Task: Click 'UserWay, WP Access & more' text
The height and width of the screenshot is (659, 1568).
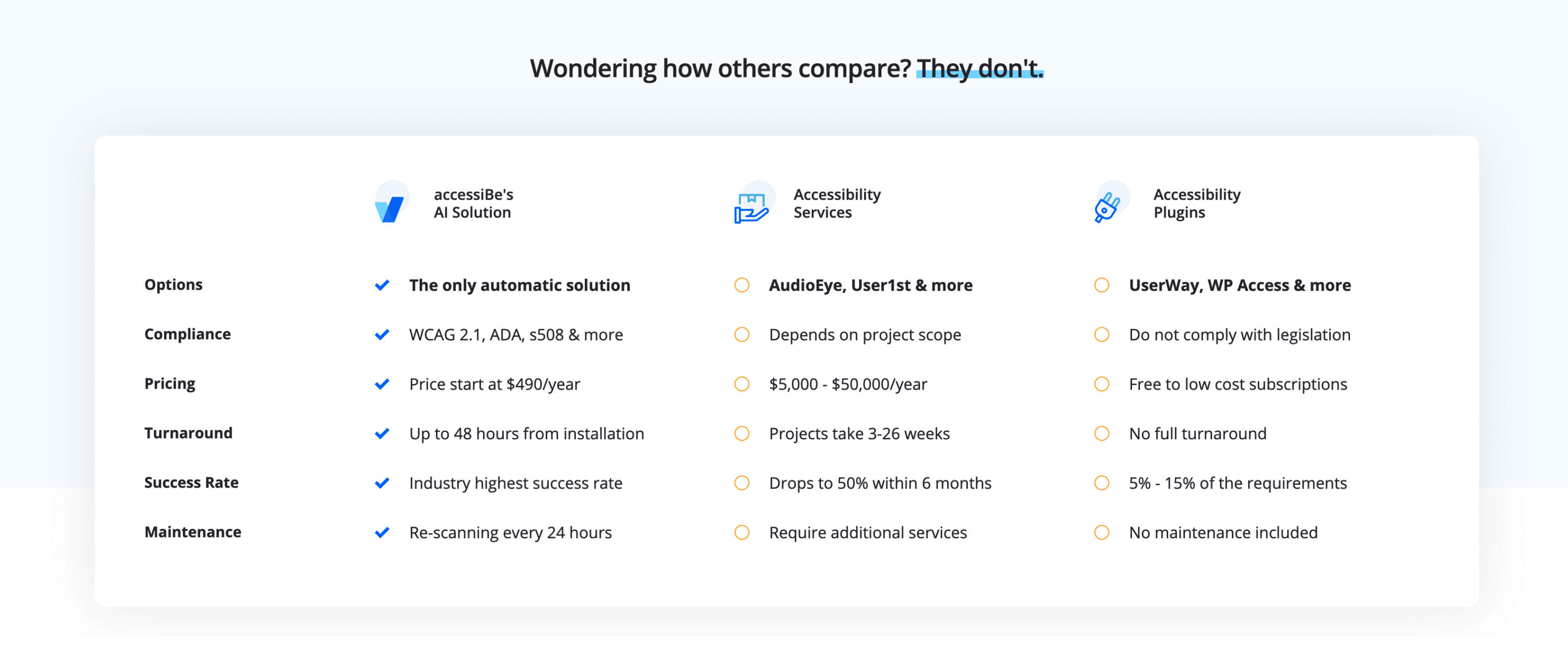Action: [x=1240, y=285]
